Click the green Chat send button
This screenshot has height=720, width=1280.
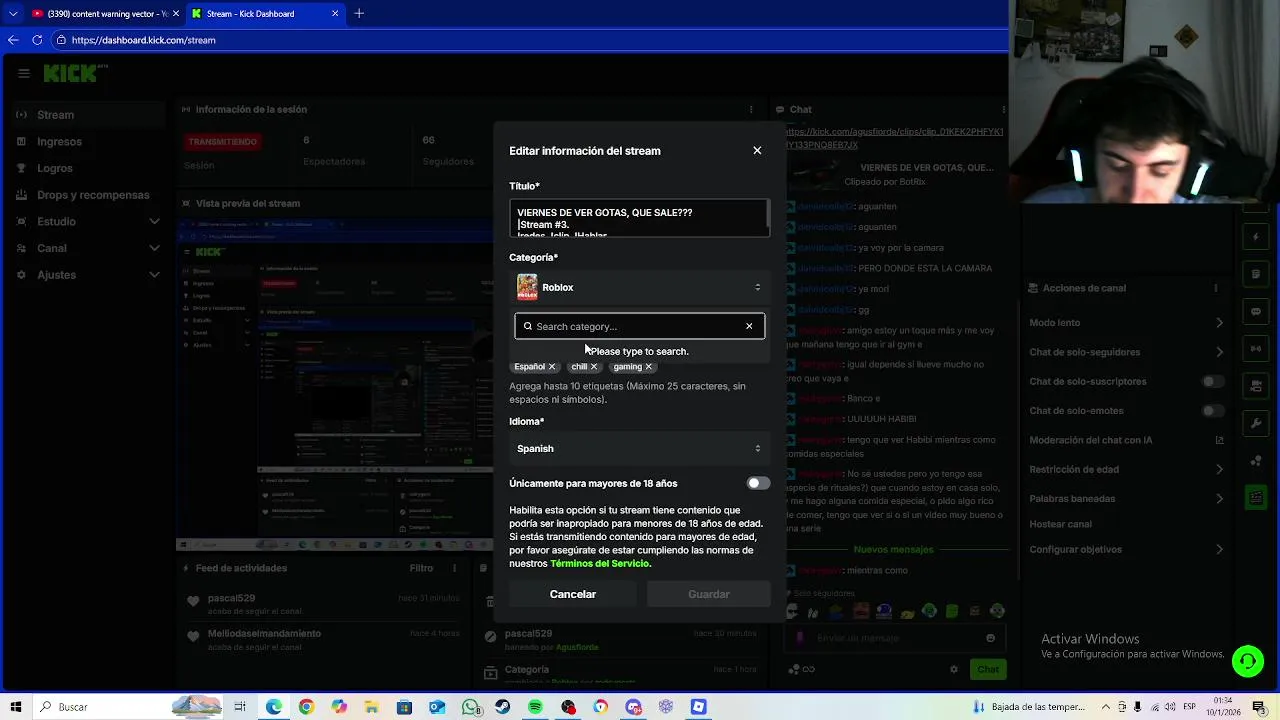coord(988,669)
